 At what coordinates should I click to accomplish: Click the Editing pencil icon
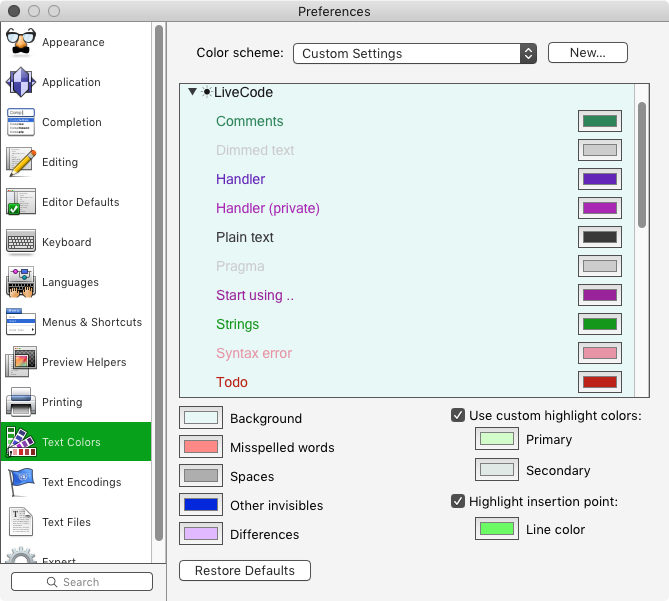tap(21, 162)
